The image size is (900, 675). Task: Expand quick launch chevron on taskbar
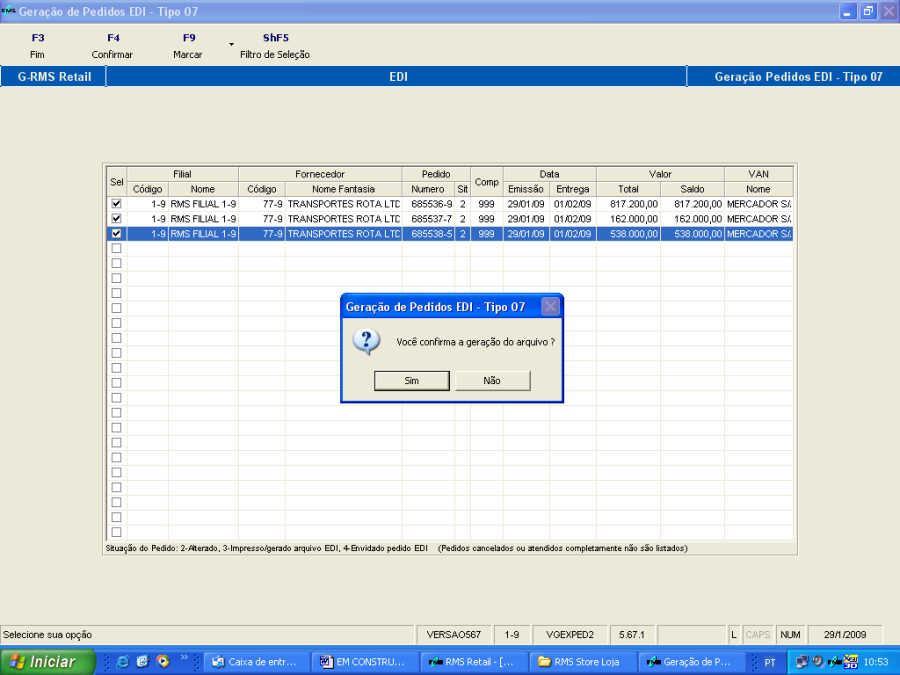[184, 658]
